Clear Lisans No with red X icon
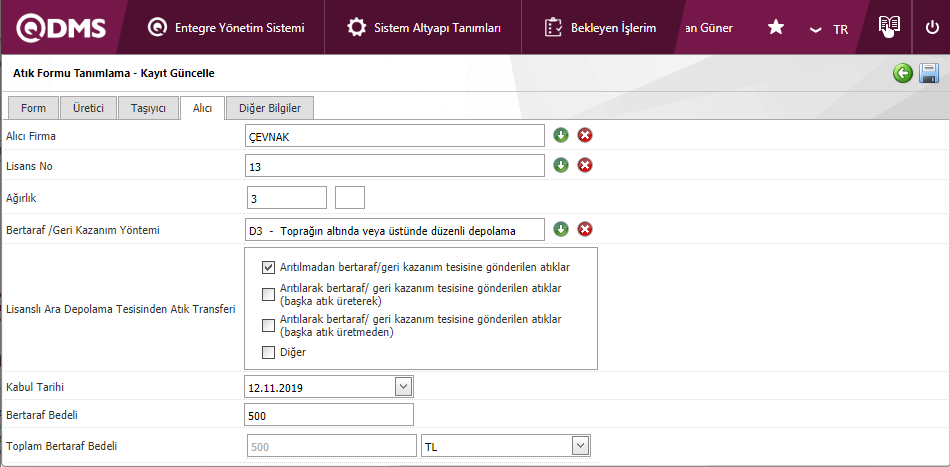Image resolution: width=950 pixels, height=467 pixels. (x=585, y=165)
